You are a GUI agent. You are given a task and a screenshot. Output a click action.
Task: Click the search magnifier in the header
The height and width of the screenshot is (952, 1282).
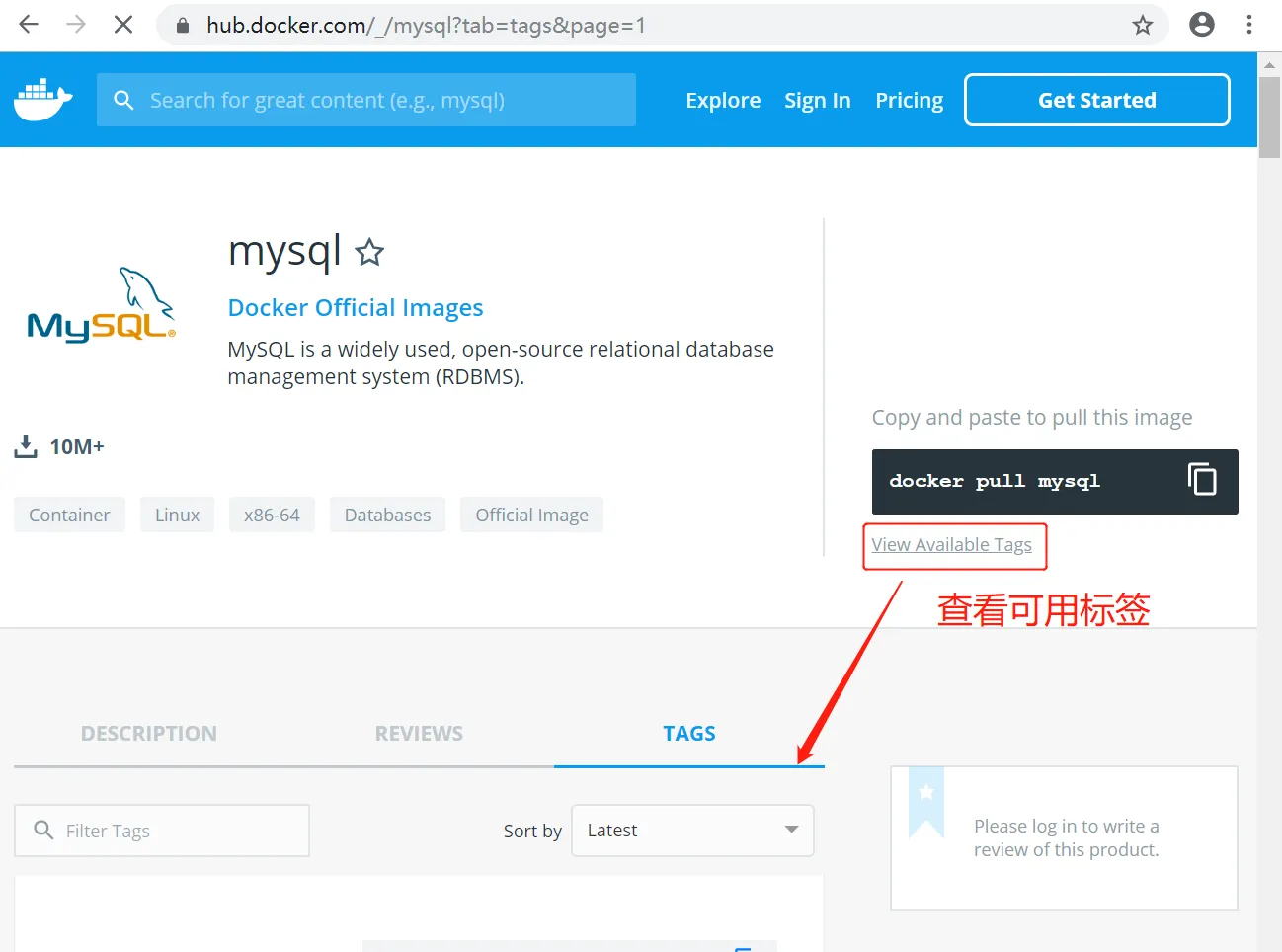coord(122,100)
